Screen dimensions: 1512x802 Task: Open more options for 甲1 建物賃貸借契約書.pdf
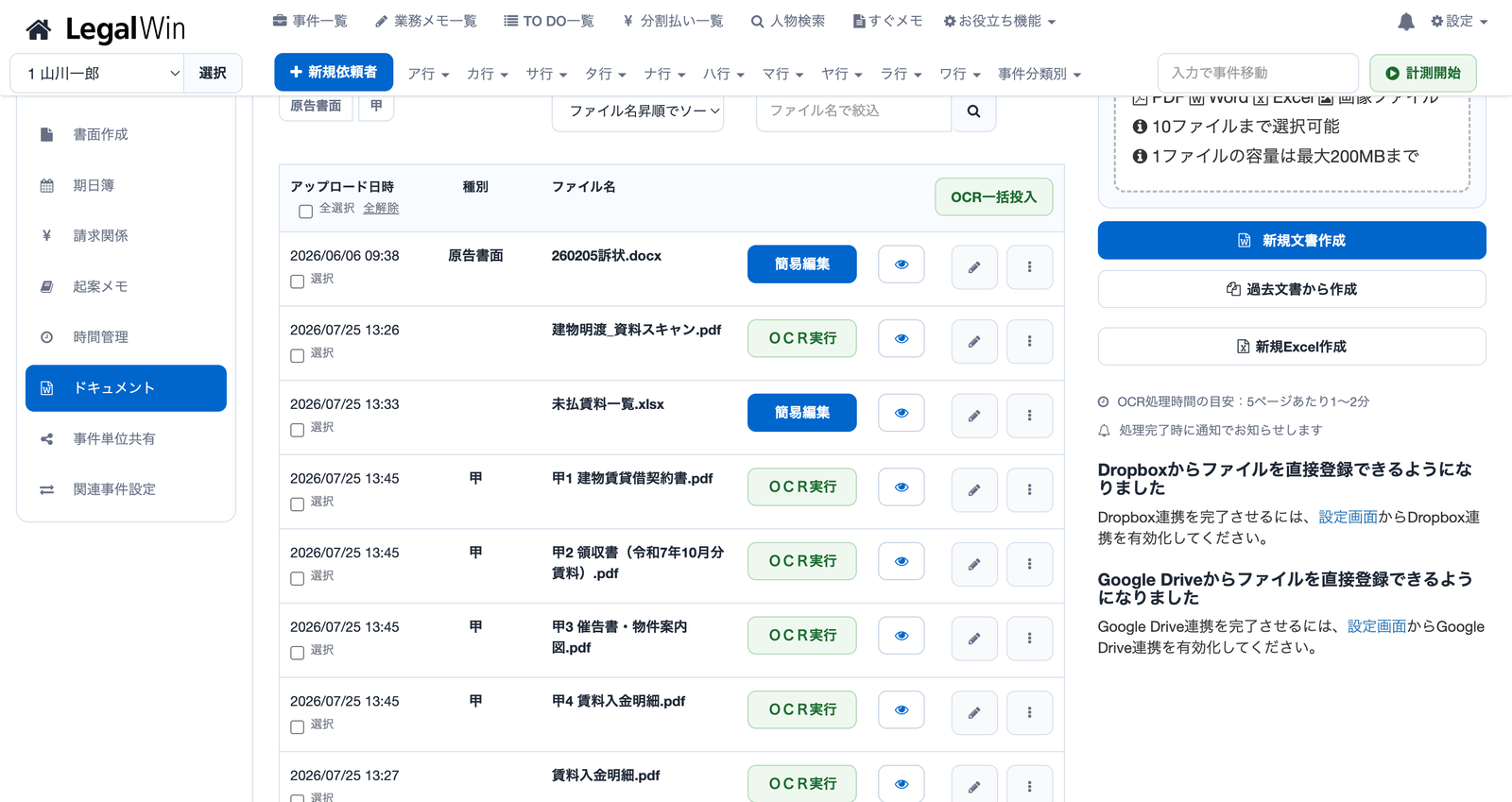tap(1030, 490)
